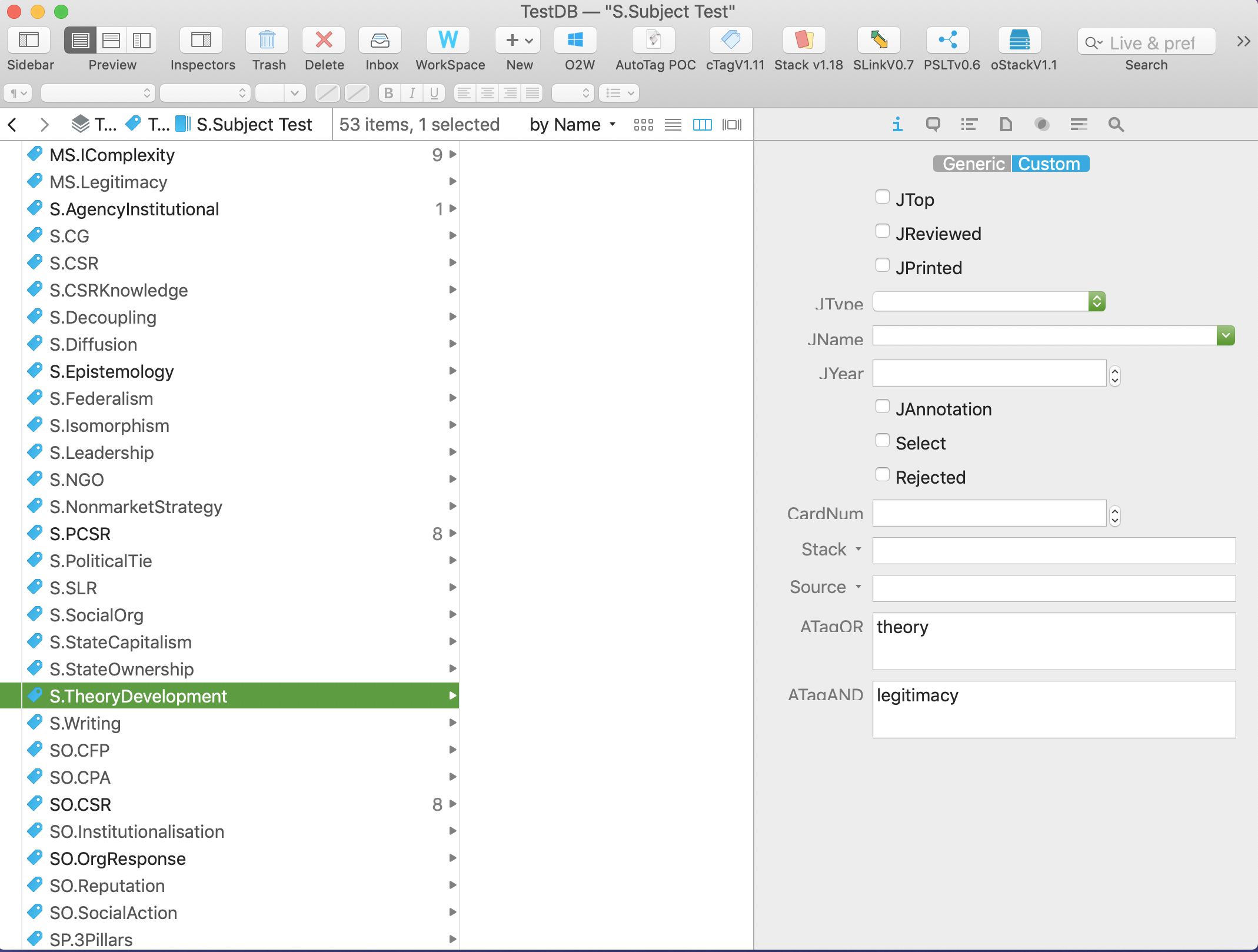Click into the ATagOR text field
This screenshot has width=1258, height=952.
(x=1053, y=641)
